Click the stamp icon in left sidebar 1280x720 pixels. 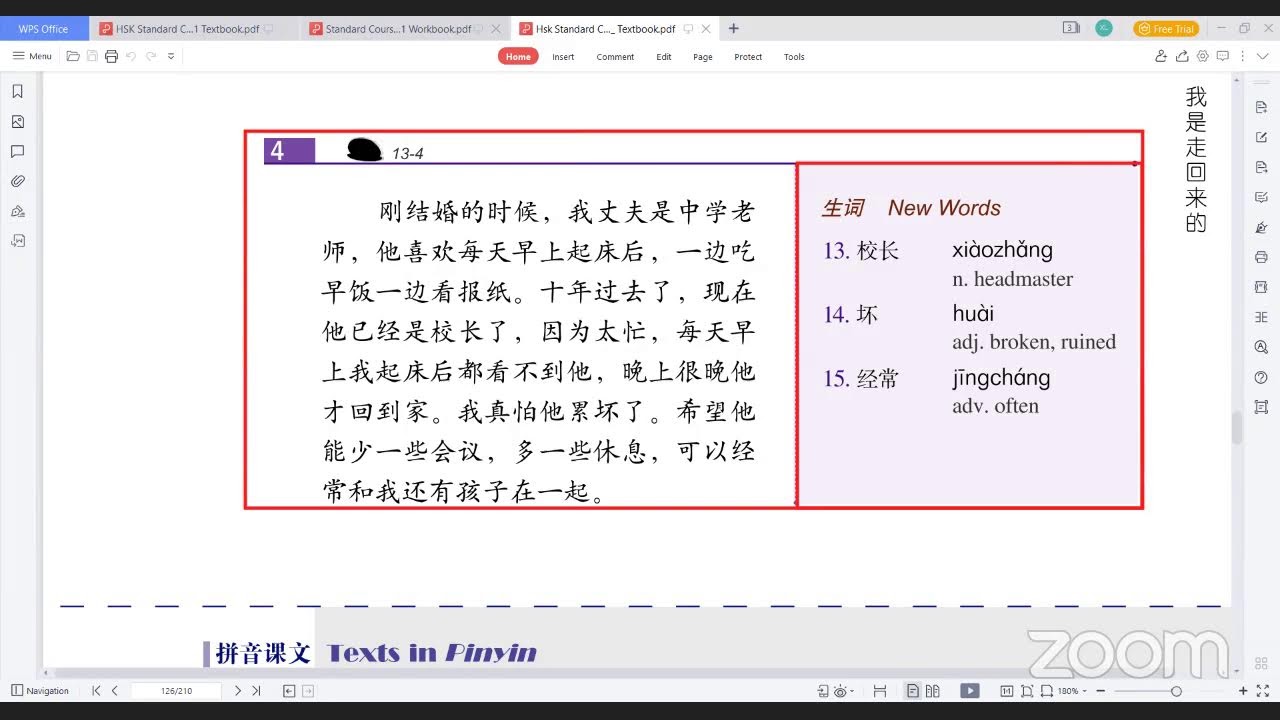click(x=17, y=211)
